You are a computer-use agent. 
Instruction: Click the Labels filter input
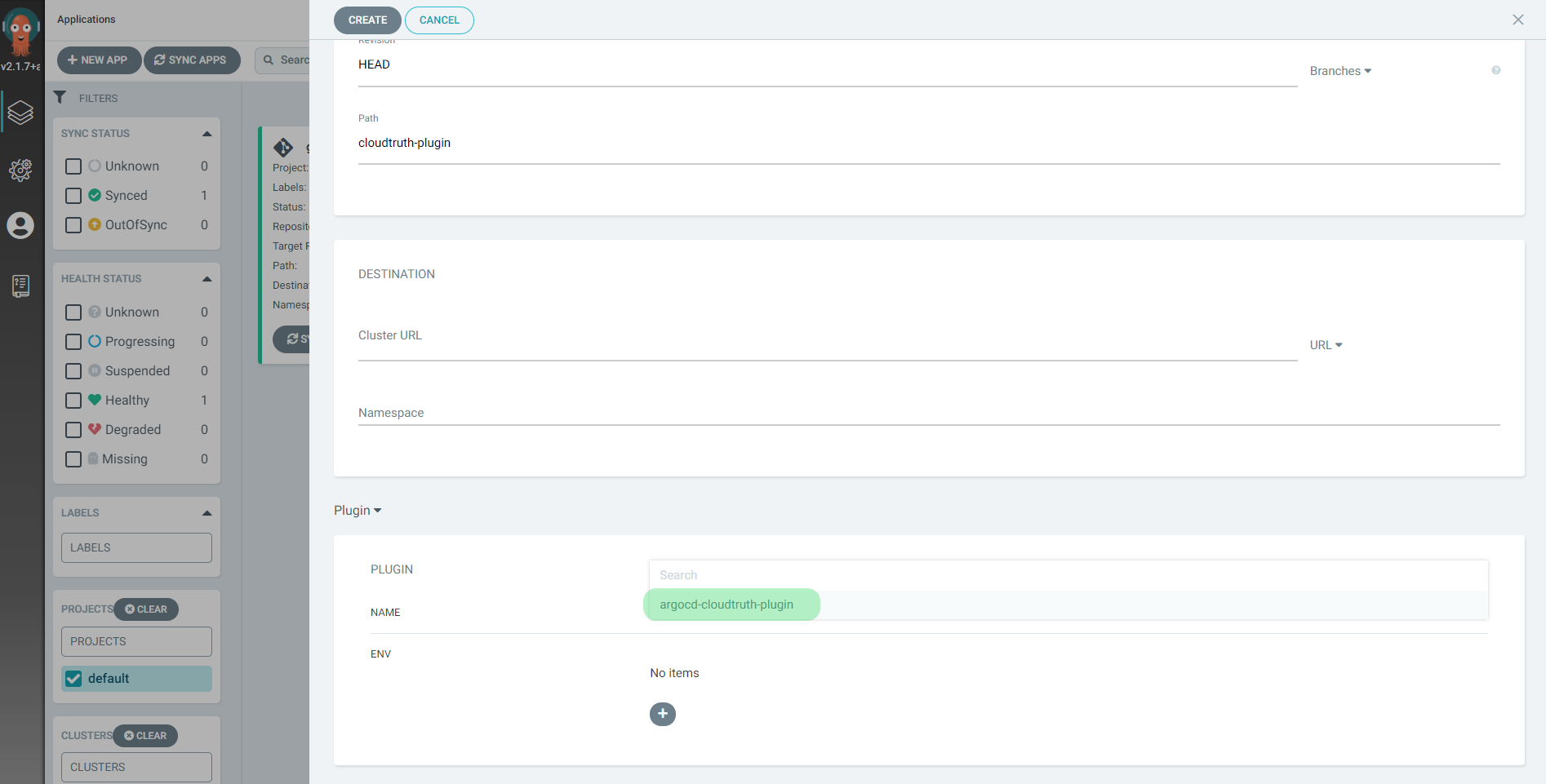coord(136,548)
